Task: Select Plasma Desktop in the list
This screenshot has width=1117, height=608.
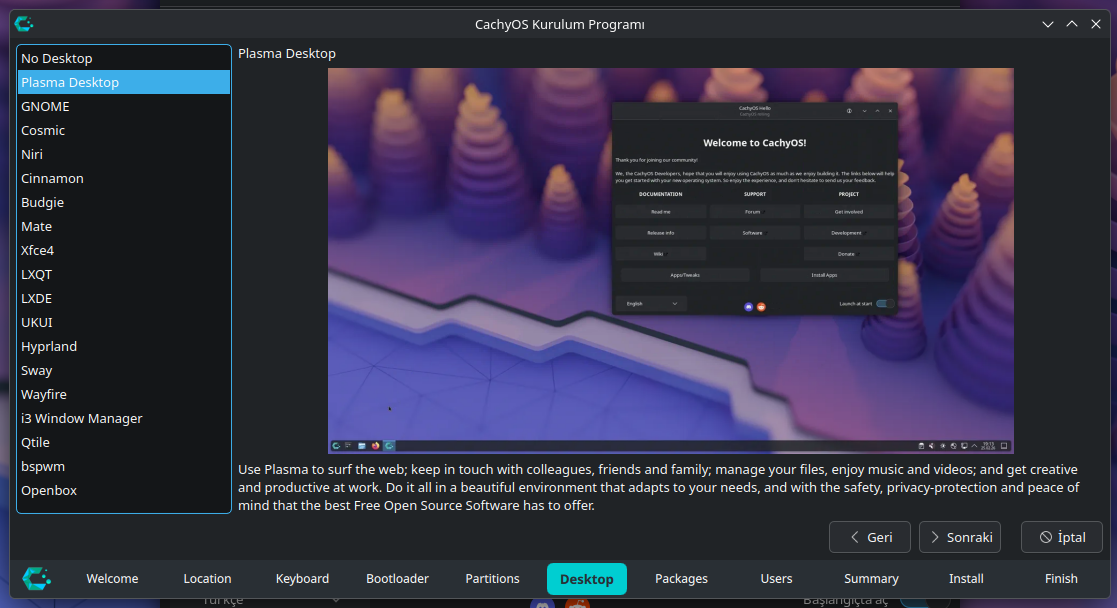Action: point(123,82)
